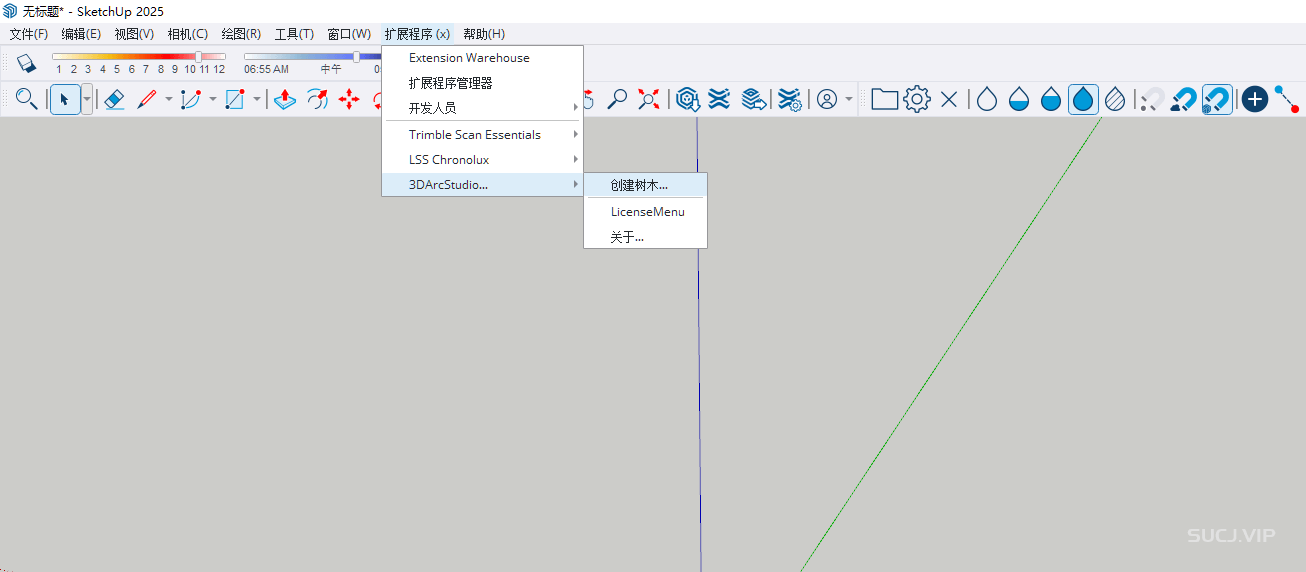Expand the Pencil line tool dropdown
This screenshot has height=572, width=1306.
pos(169,99)
